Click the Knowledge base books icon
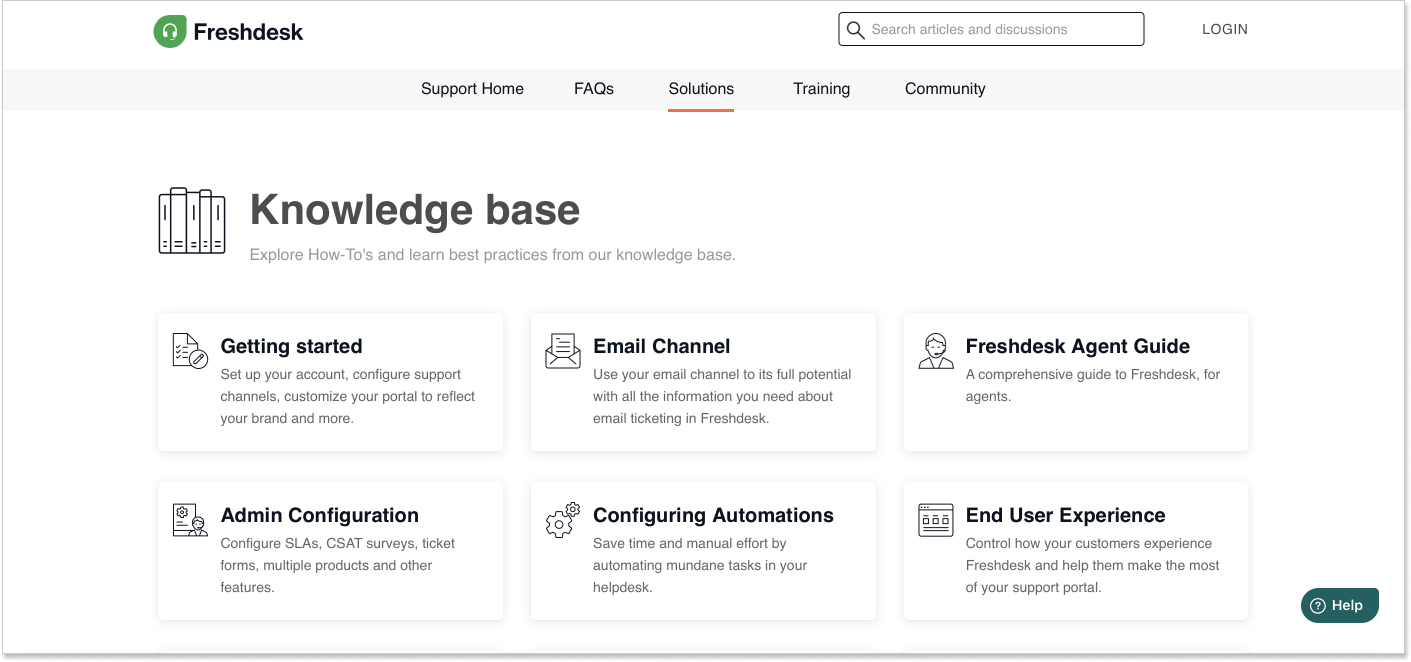This screenshot has height=662, width=1411. tap(192, 220)
